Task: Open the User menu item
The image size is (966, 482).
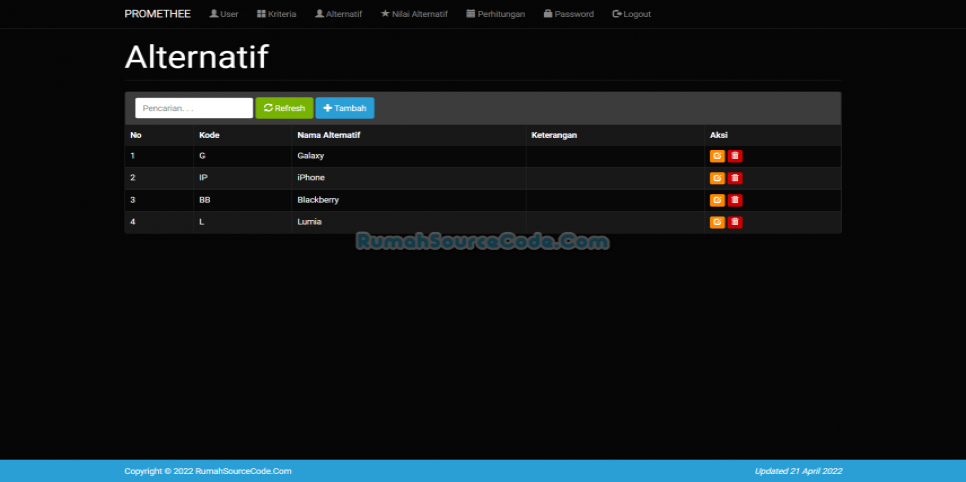Action: [x=224, y=14]
